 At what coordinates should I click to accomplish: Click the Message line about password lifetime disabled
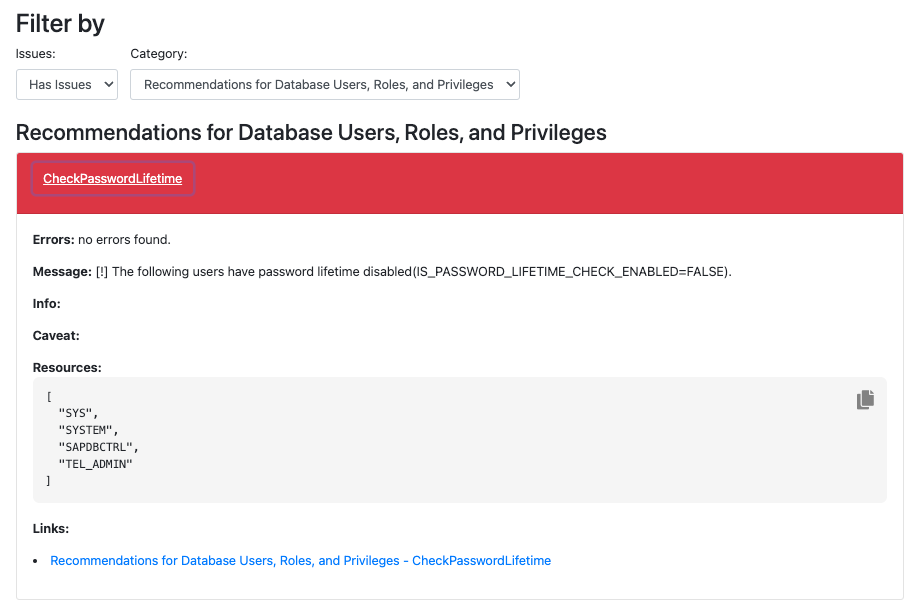[380, 271]
